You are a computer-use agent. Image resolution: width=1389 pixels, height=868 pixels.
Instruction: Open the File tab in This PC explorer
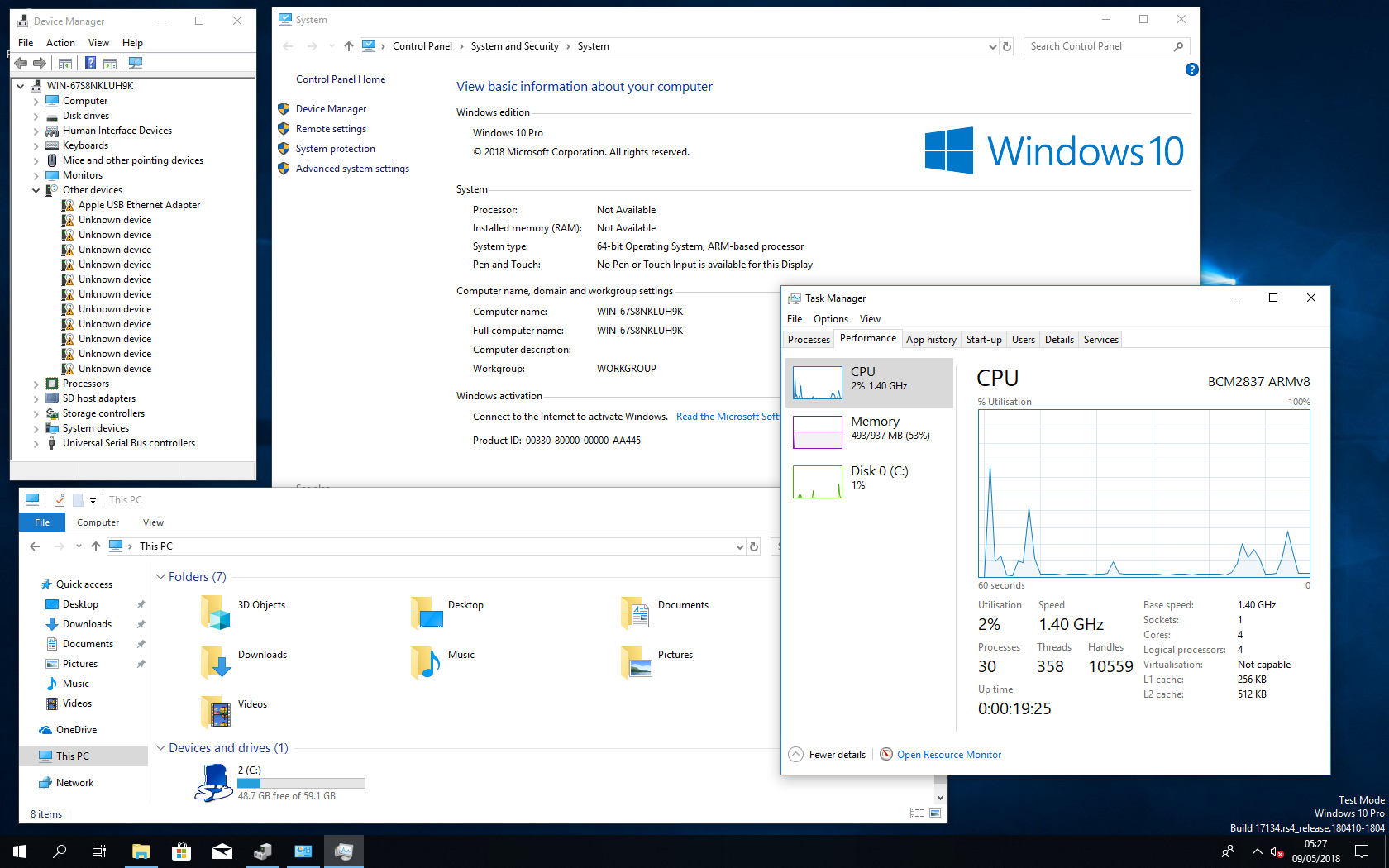42,522
